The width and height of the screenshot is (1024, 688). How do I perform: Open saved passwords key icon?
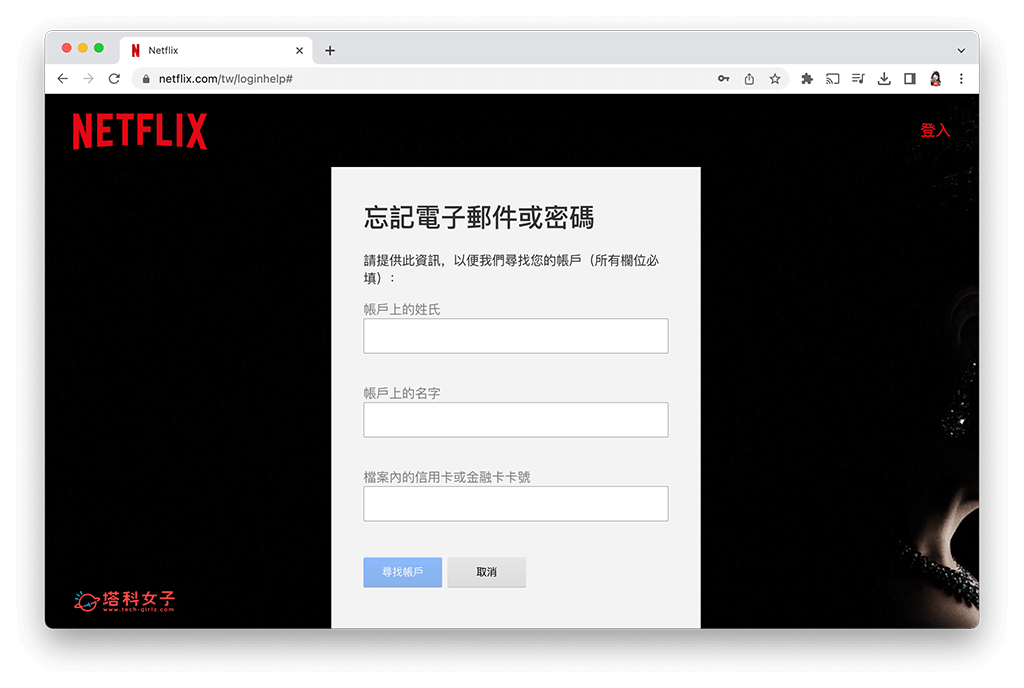[x=724, y=79]
